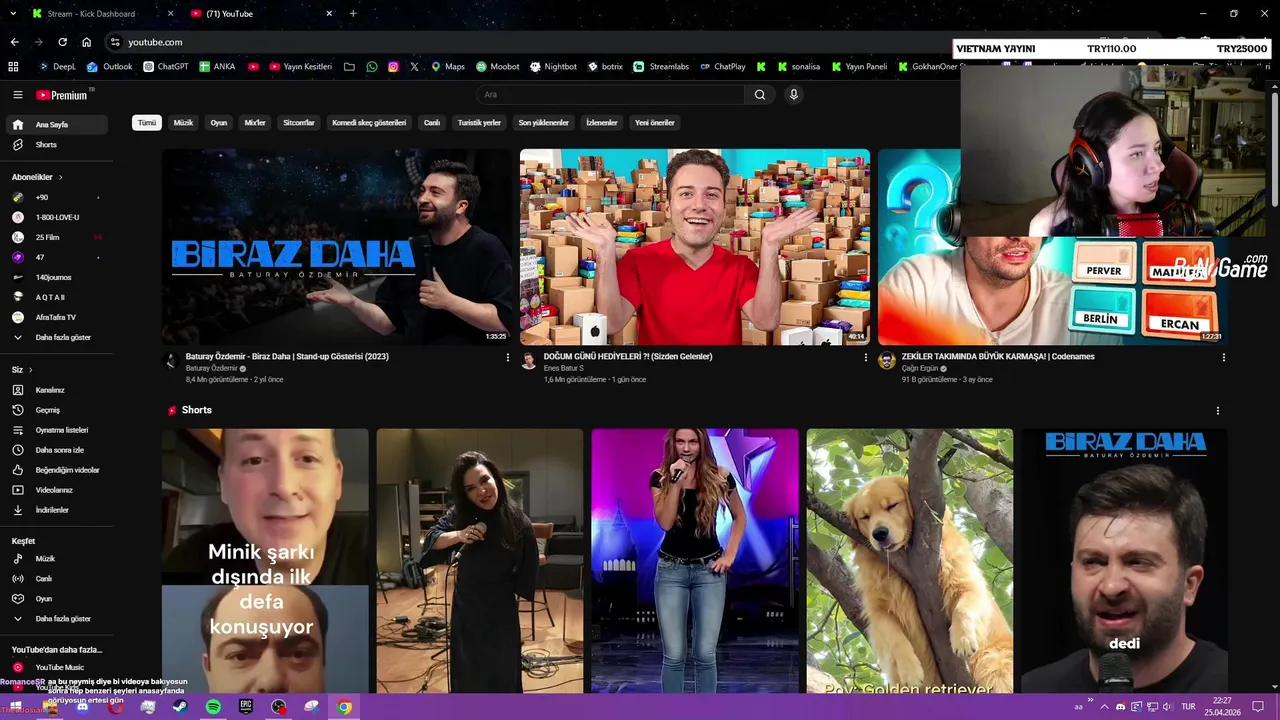1280x720 pixels.
Task: Open Beğendiğin videolar liked videos
Action: (56, 470)
